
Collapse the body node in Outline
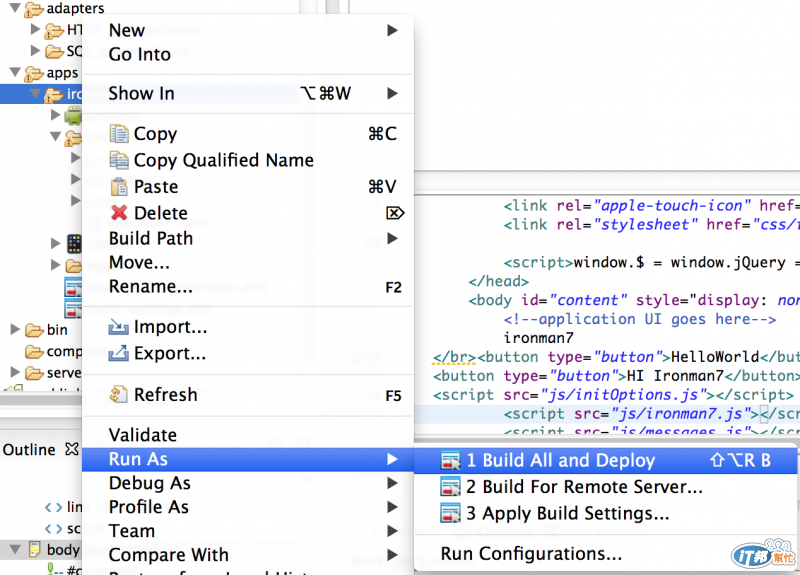click(x=15, y=549)
